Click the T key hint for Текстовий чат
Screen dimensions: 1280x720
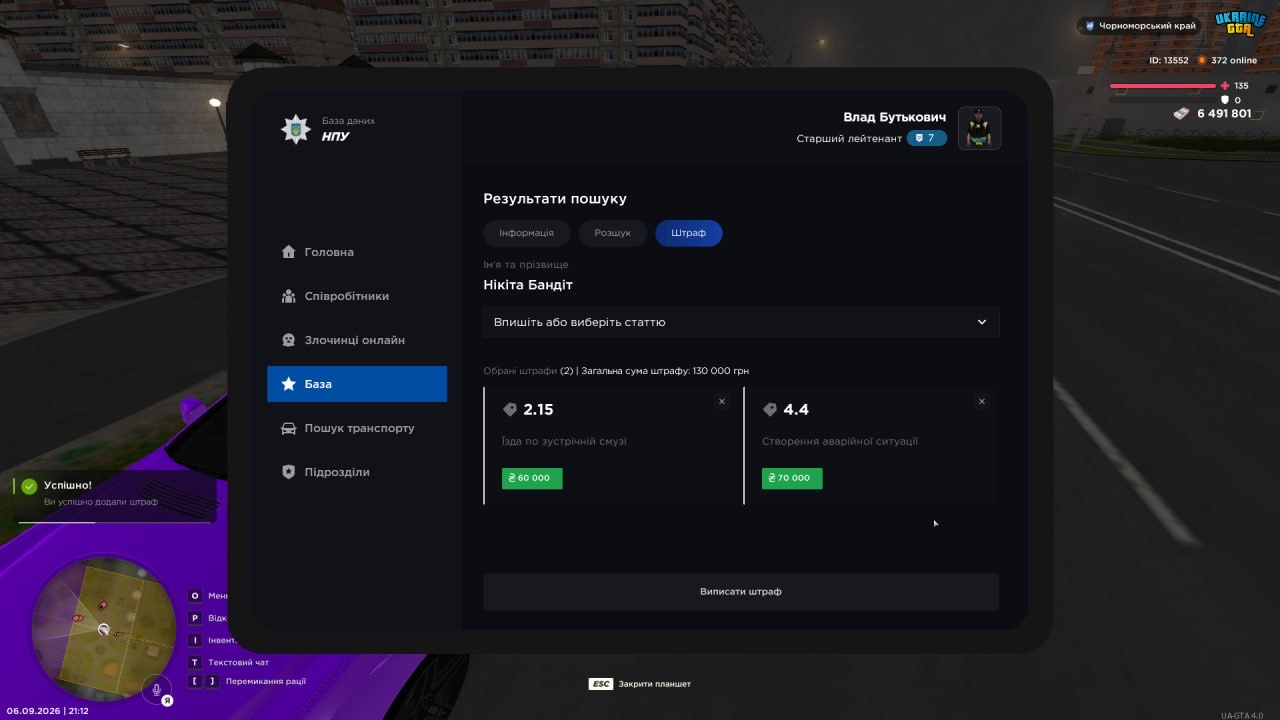(x=196, y=662)
